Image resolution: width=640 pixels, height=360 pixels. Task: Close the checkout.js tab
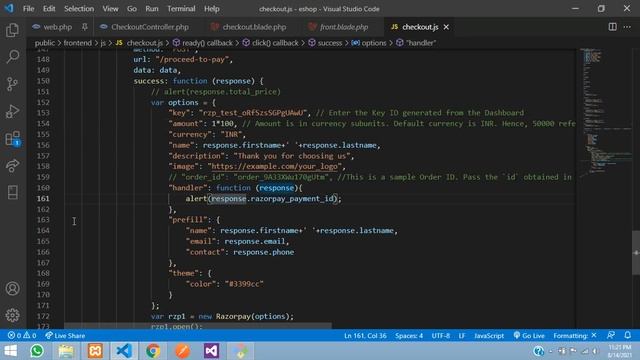tap(446, 27)
